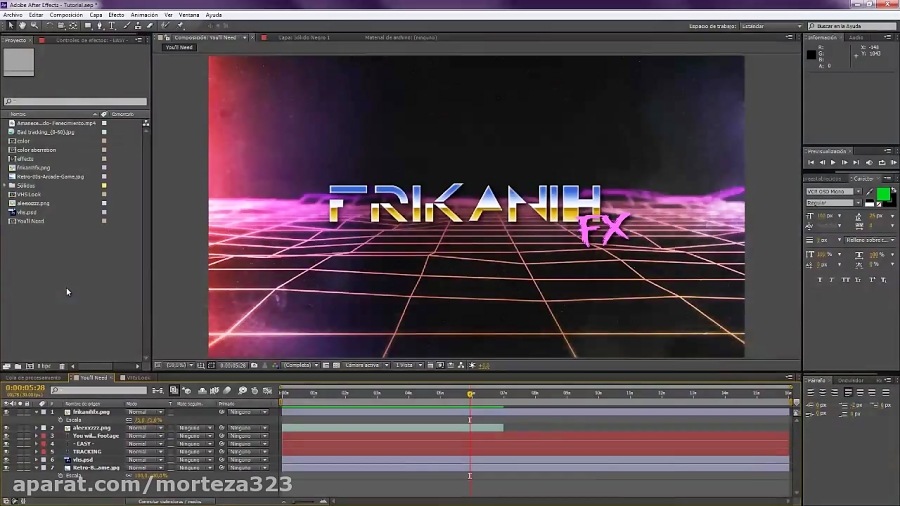Image resolution: width=900 pixels, height=506 pixels.
Task: Click the Graph Editor icon in timeline
Action: click(x=267, y=391)
